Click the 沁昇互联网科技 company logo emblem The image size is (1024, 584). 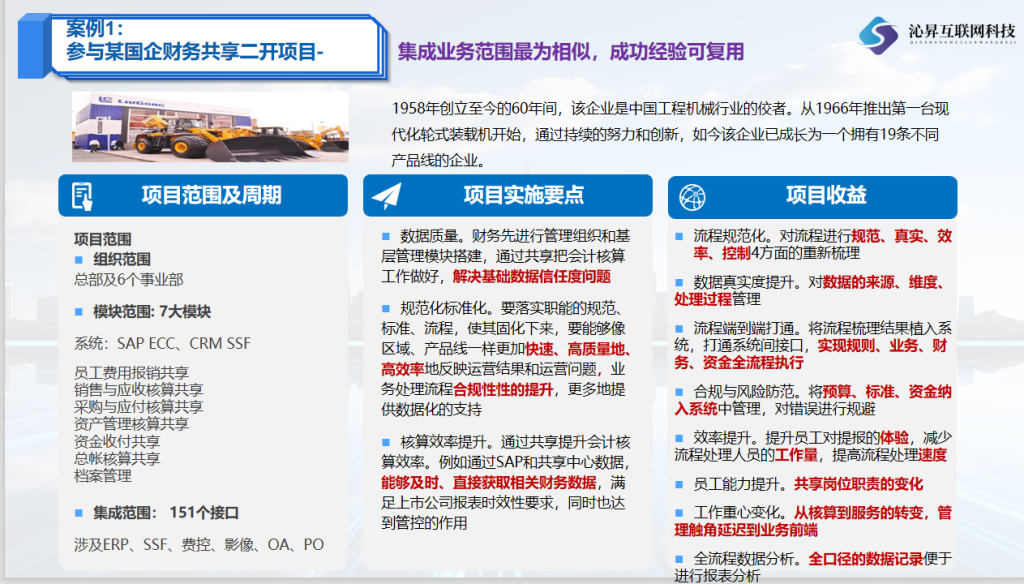(x=879, y=37)
